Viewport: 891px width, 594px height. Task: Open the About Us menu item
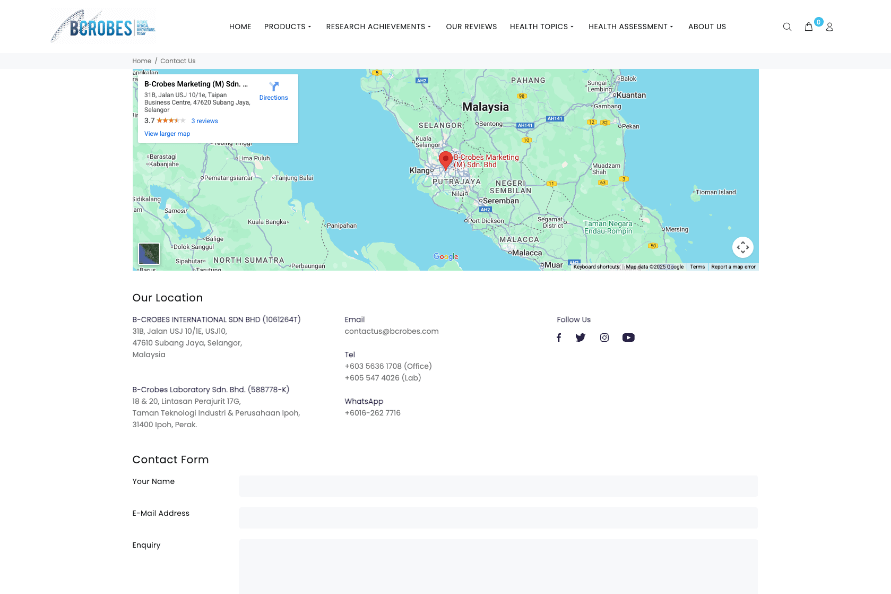(707, 27)
